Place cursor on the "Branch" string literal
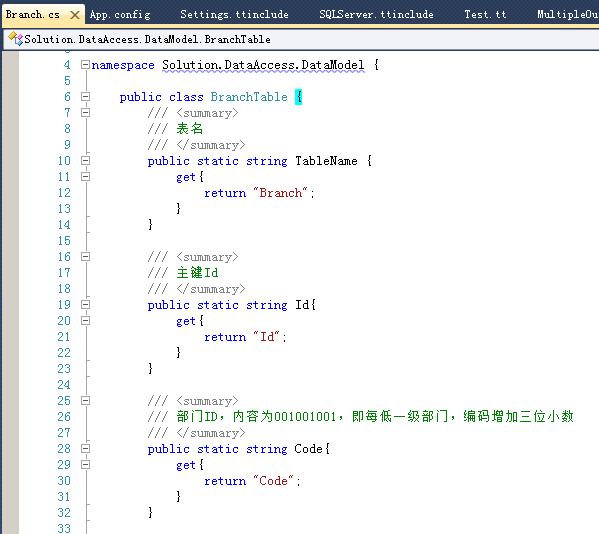Screen dimensions: 599x534 [x=281, y=193]
